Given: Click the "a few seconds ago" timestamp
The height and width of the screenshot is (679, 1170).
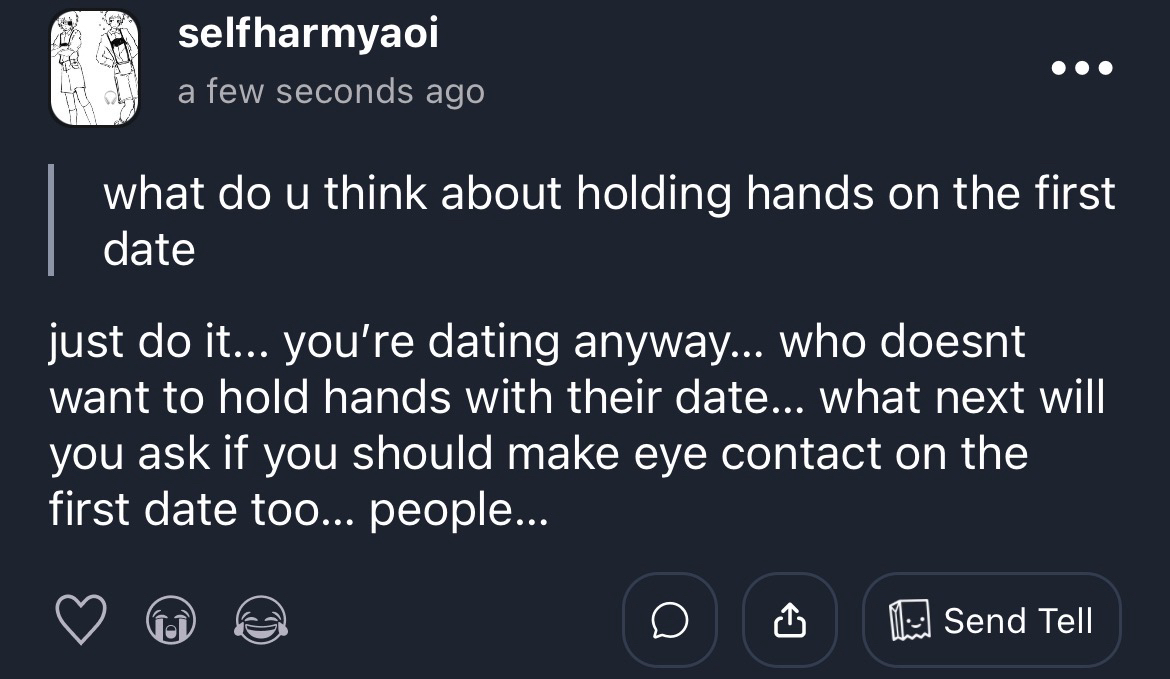Looking at the screenshot, I should click(331, 92).
